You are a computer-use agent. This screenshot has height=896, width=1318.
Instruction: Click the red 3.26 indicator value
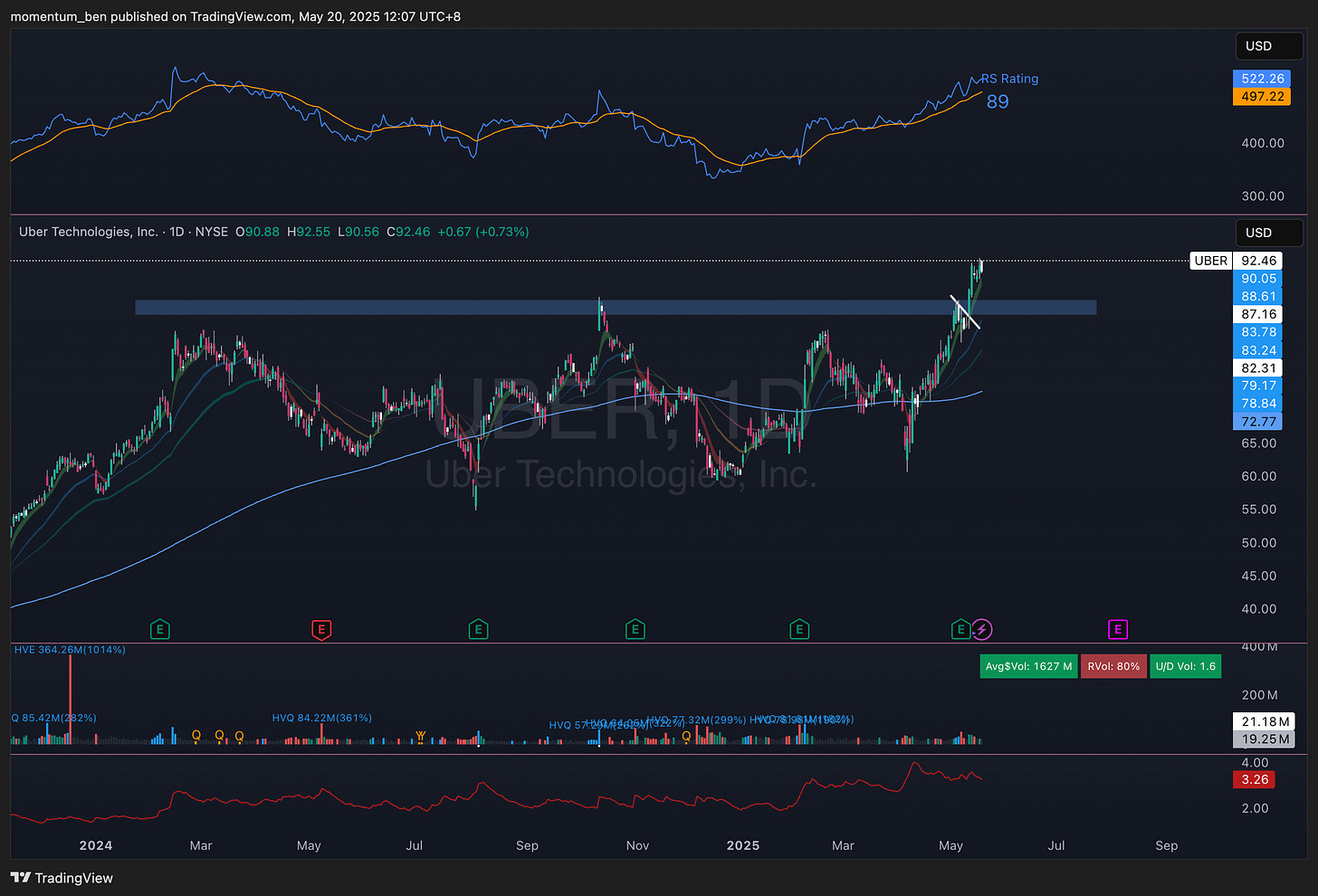click(x=1255, y=779)
